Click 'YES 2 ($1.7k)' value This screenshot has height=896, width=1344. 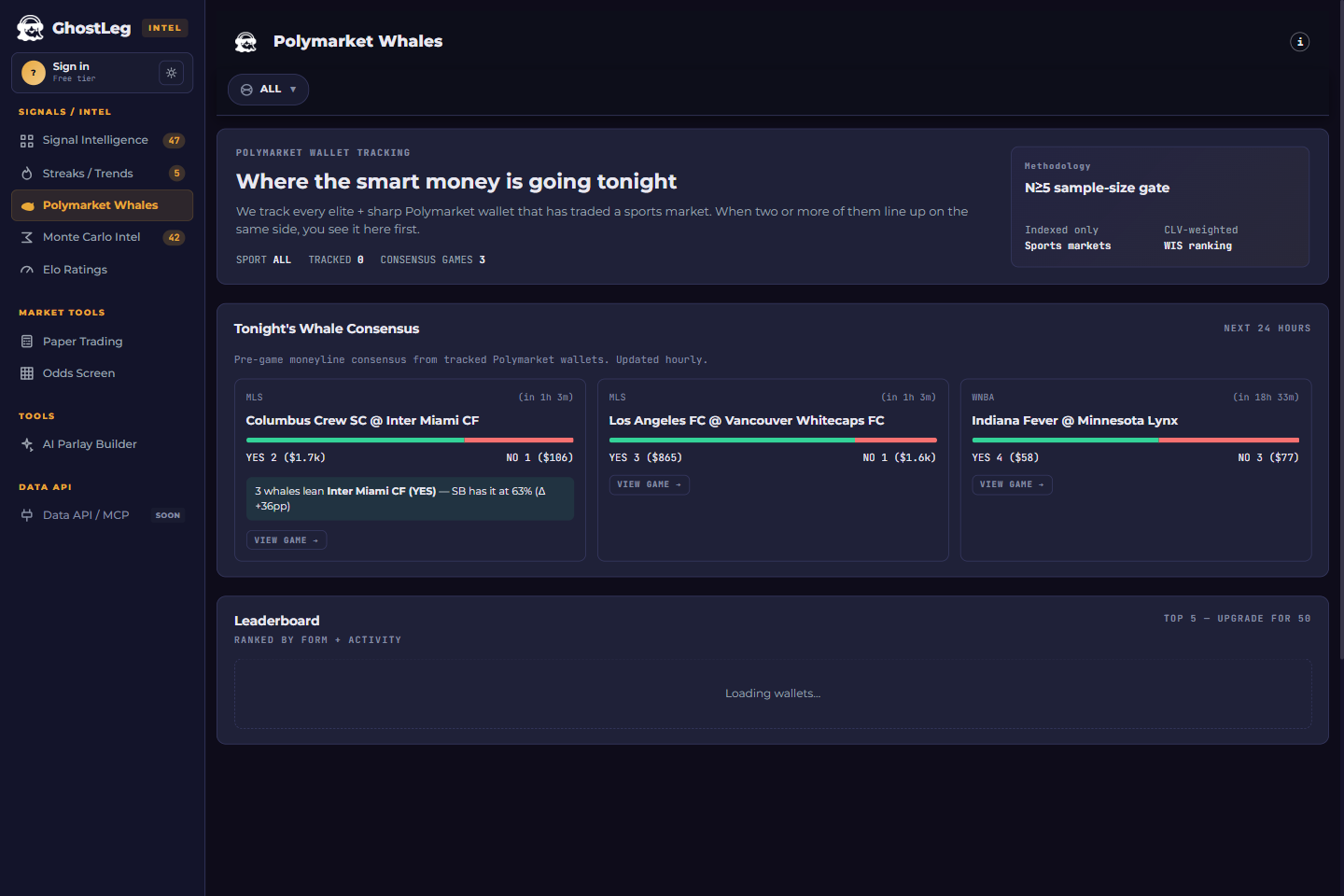coord(286,458)
